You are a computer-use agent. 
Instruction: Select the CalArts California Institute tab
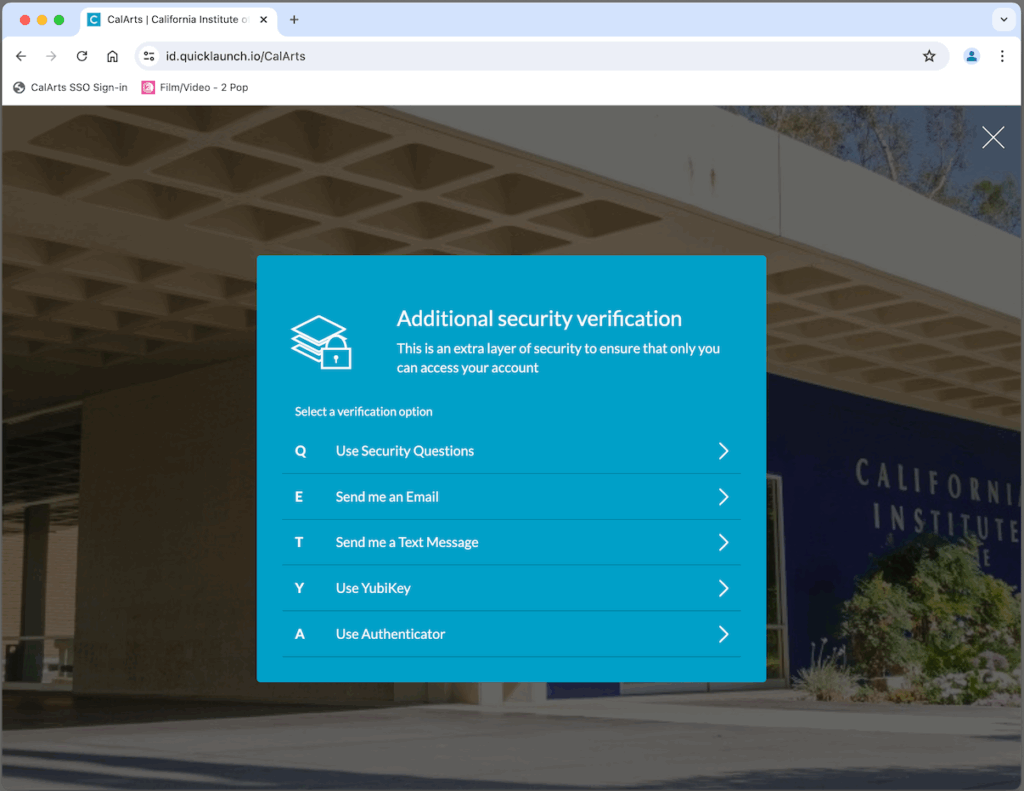[x=178, y=20]
